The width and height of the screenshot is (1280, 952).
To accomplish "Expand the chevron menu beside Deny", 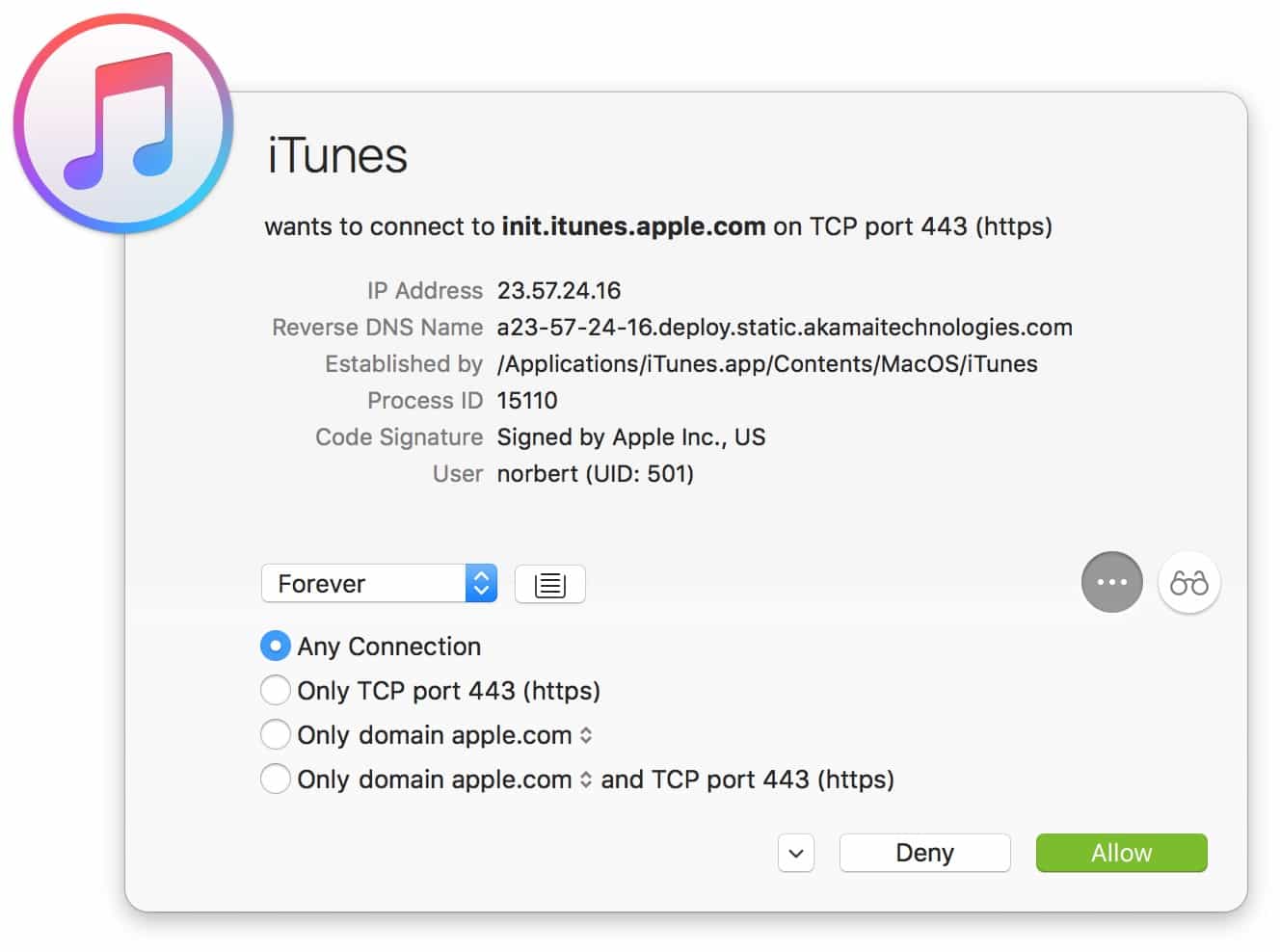I will pos(796,853).
